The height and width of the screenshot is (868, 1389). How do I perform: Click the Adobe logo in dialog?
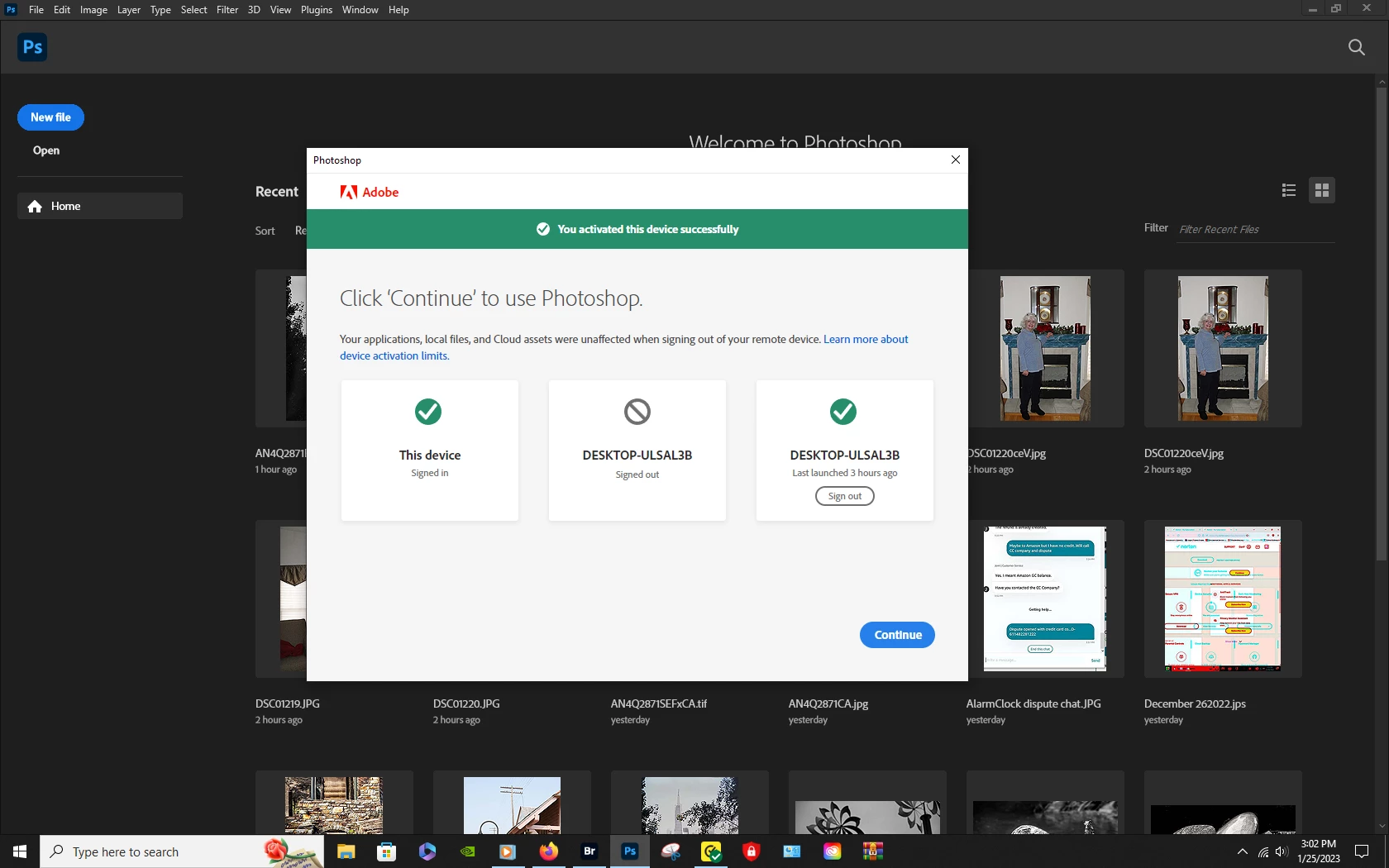point(370,192)
